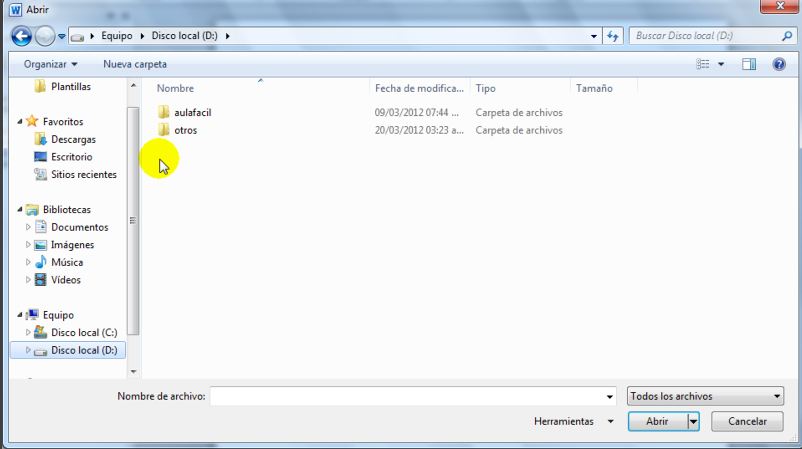
Task: Select the Vídeos library
Action: [65, 280]
